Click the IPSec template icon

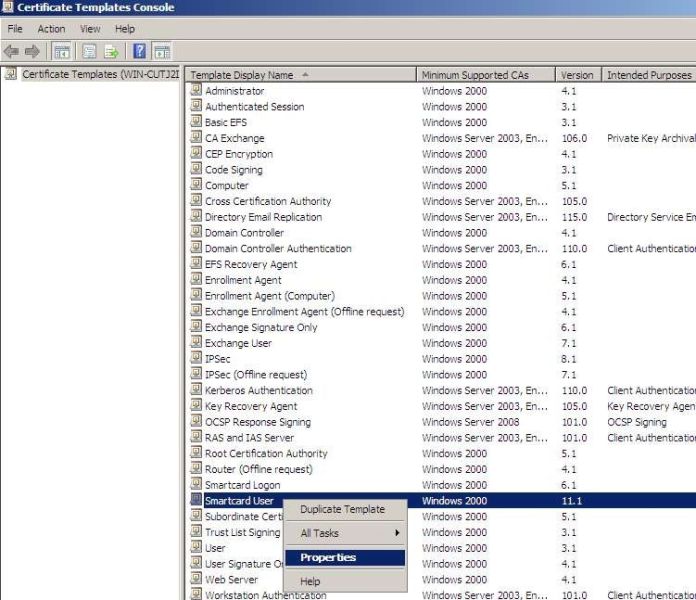(196, 358)
